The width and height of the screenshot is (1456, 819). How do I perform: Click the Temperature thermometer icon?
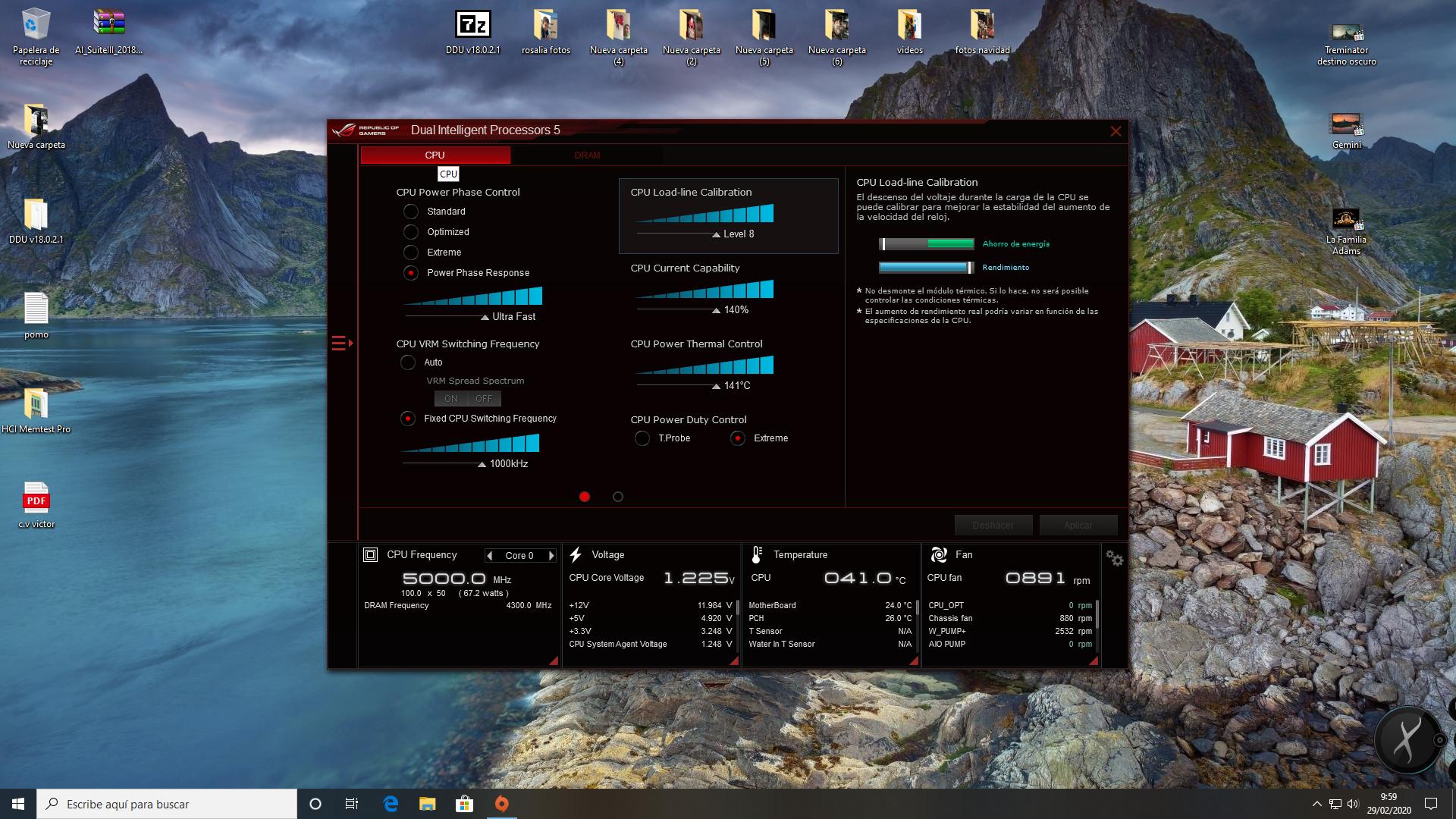coord(756,555)
